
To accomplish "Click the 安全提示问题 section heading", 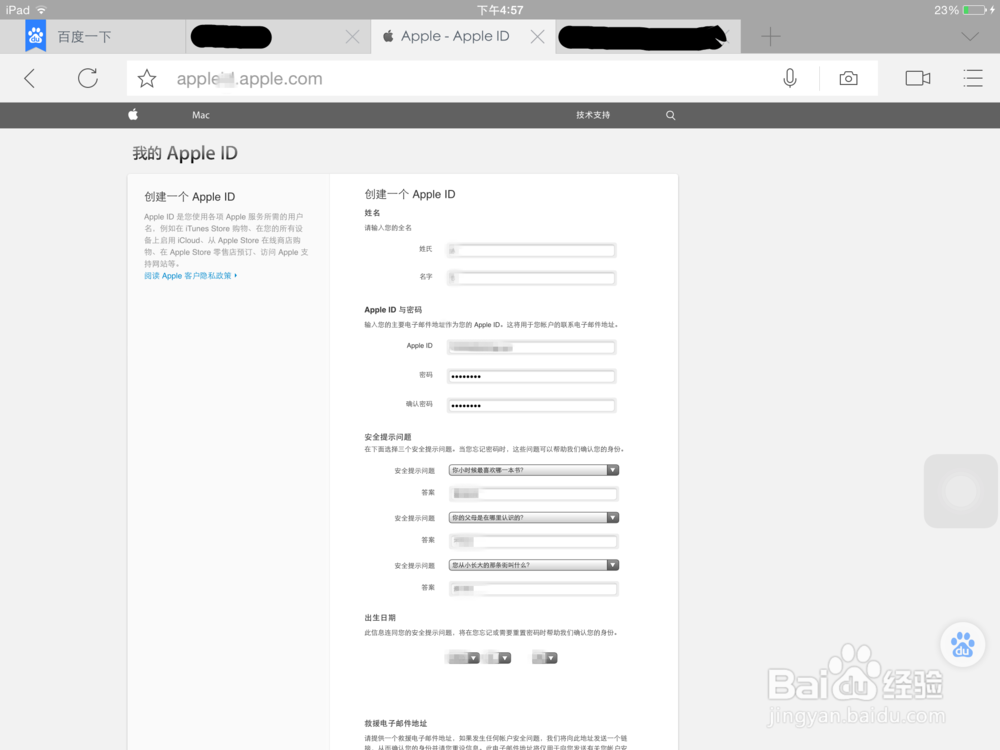I will pos(388,437).
